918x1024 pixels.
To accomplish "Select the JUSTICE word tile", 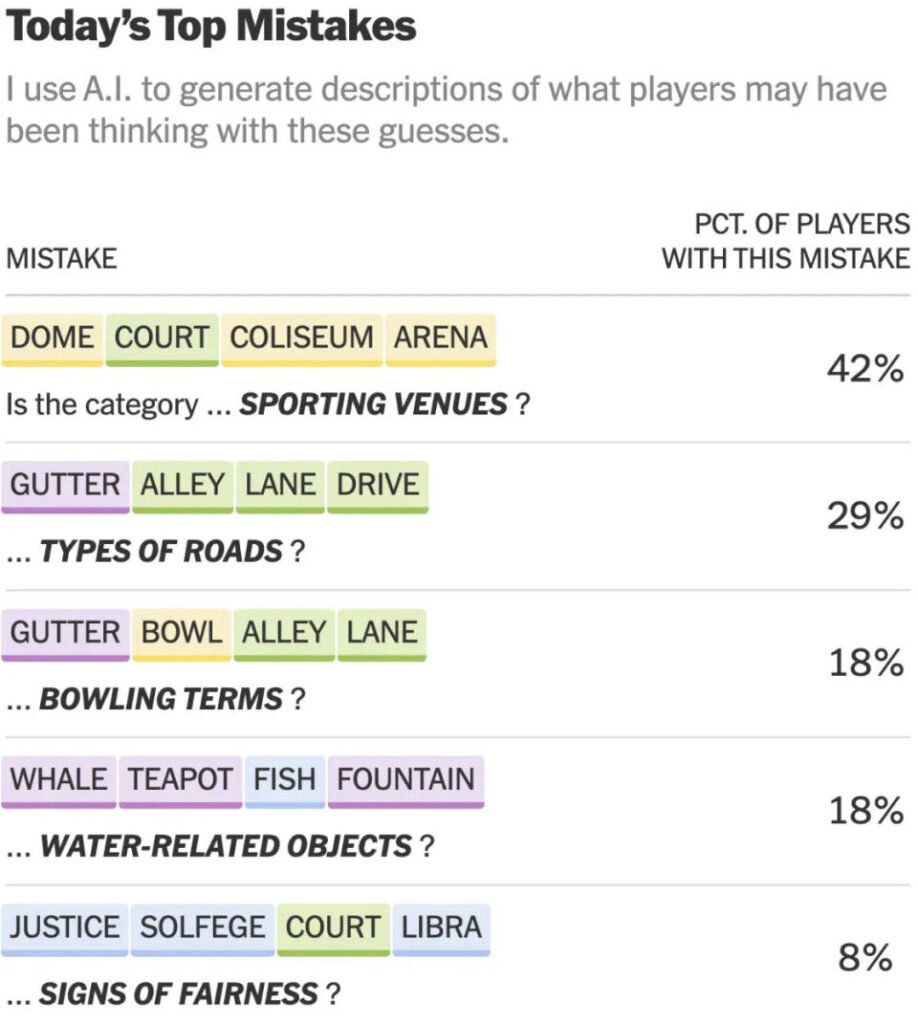I will (65, 929).
